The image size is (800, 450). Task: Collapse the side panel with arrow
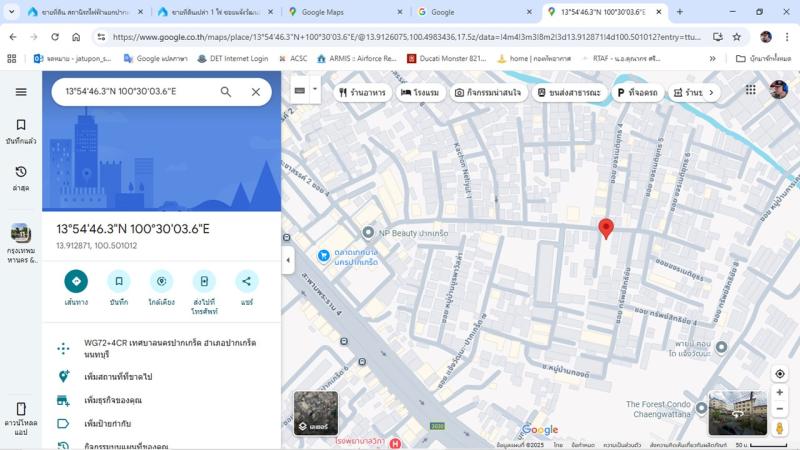[x=288, y=260]
